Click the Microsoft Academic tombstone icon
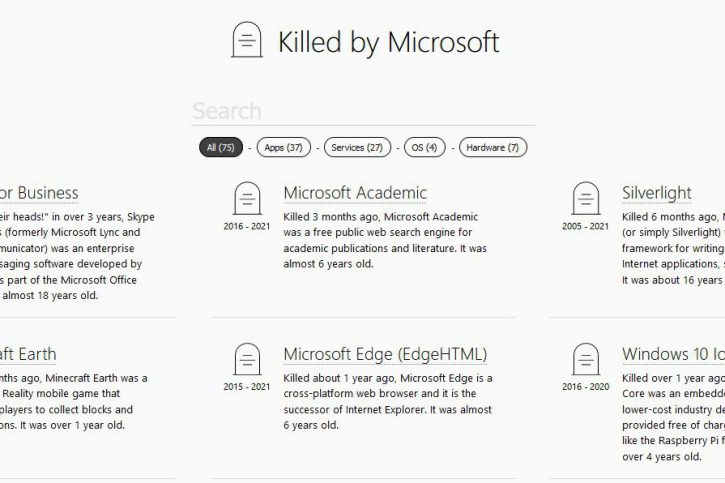 [x=247, y=200]
